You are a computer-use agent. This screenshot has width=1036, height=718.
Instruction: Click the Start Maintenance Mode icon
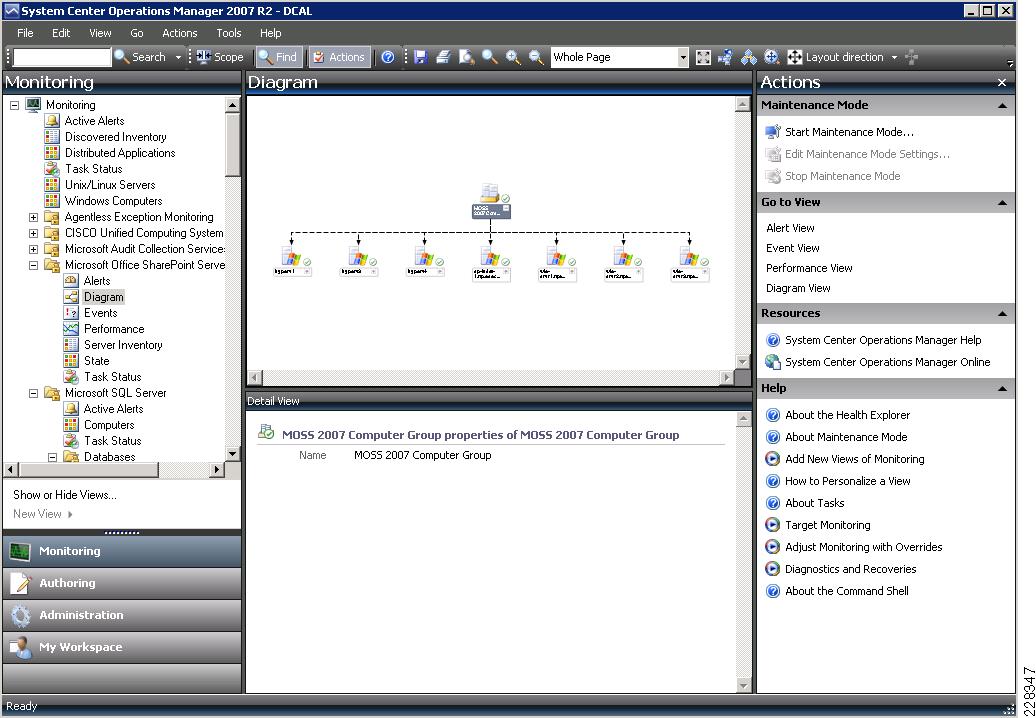click(772, 132)
